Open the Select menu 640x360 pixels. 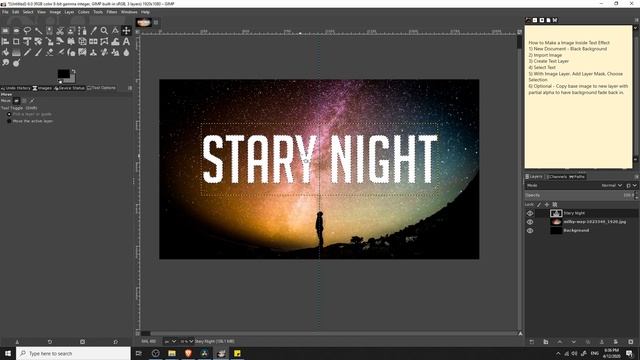coord(28,12)
